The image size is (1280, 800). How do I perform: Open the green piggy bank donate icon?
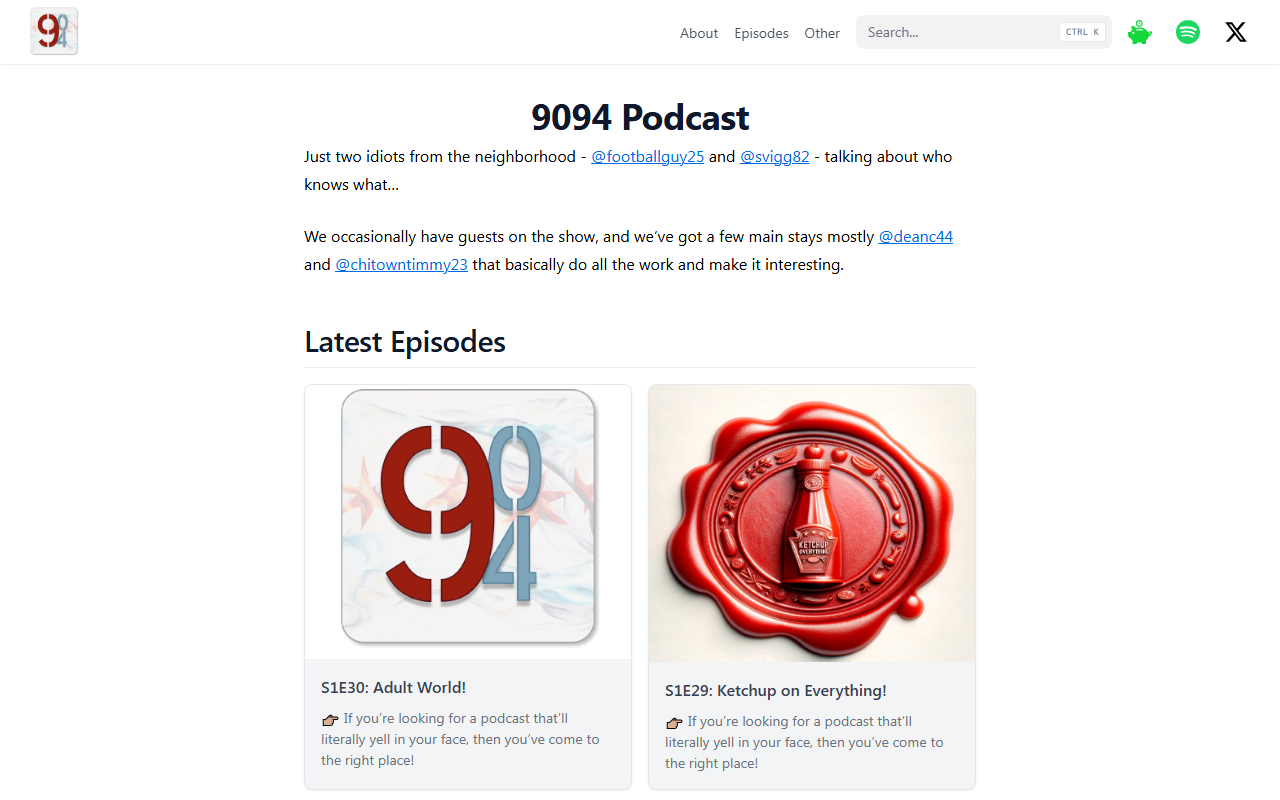(x=1140, y=32)
